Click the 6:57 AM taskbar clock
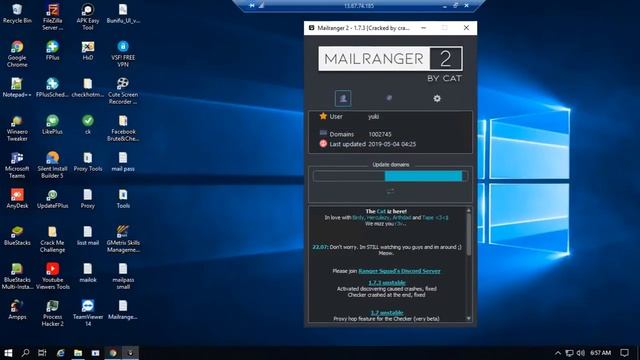 tap(600, 353)
